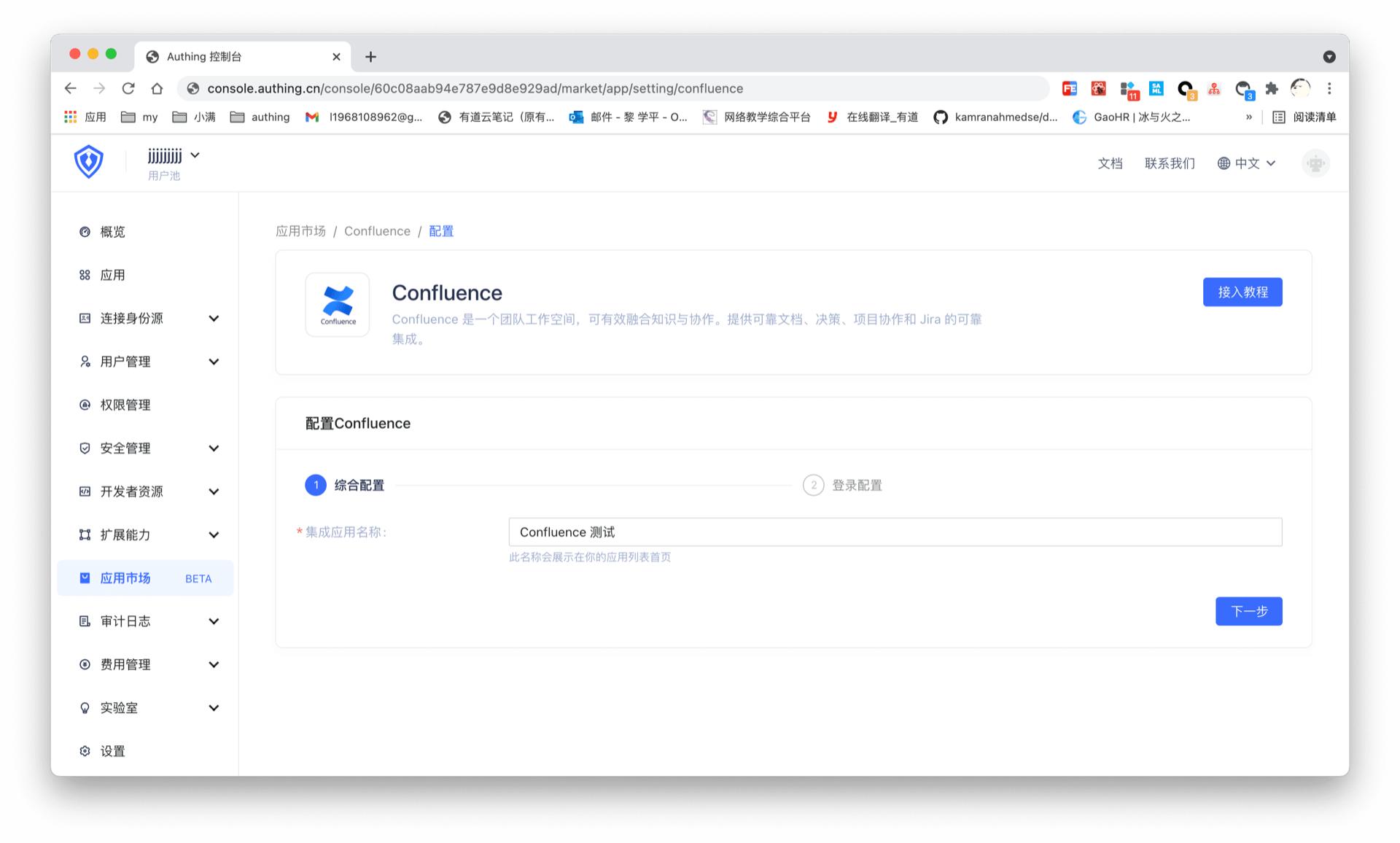Open the Chrome three-dot menu

pos(1329,88)
